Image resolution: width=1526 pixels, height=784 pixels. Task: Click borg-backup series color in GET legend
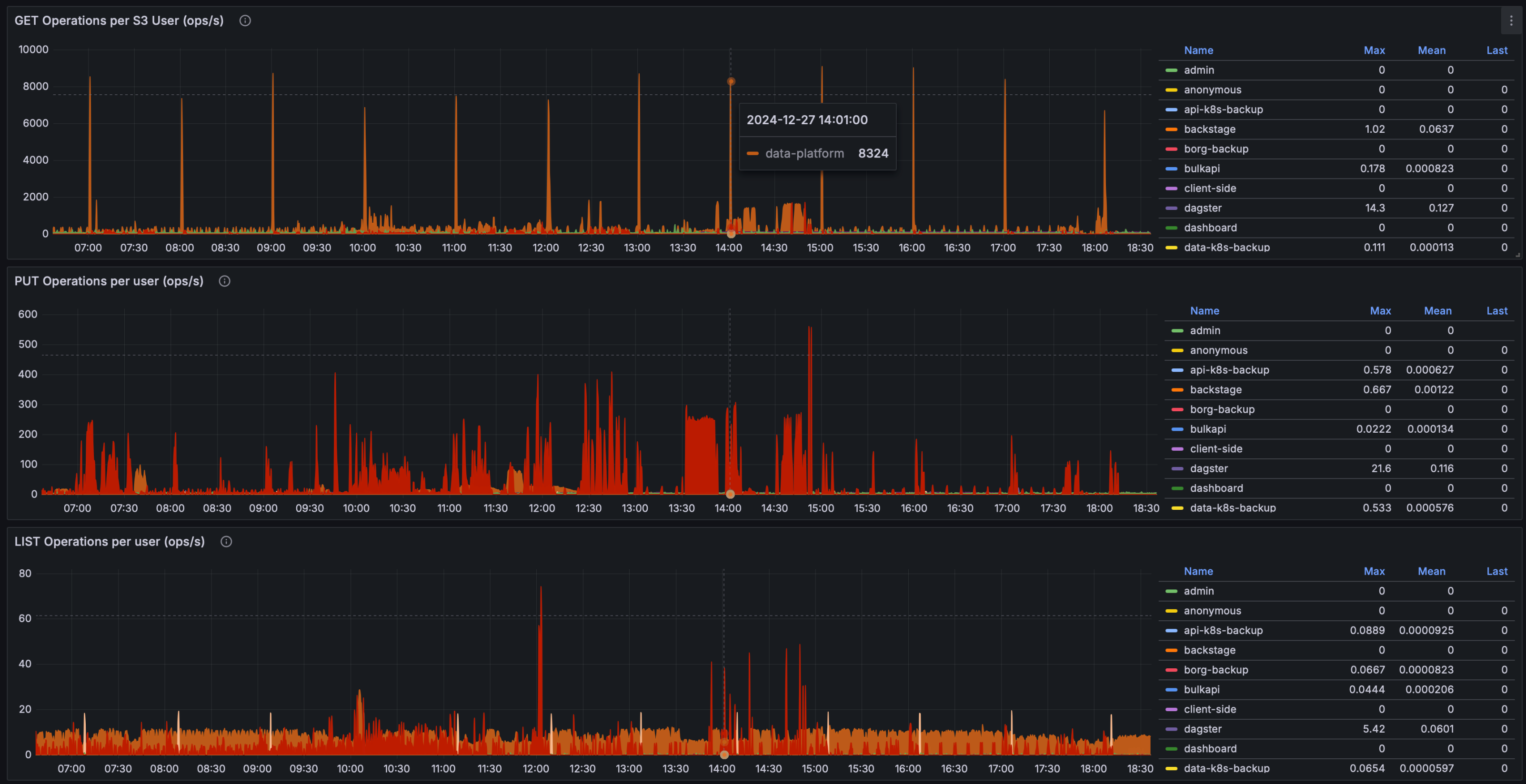pyautogui.click(x=1171, y=149)
